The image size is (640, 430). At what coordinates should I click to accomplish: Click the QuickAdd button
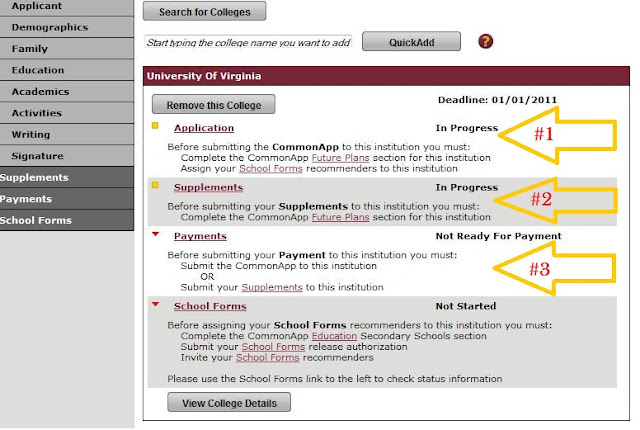coord(411,42)
